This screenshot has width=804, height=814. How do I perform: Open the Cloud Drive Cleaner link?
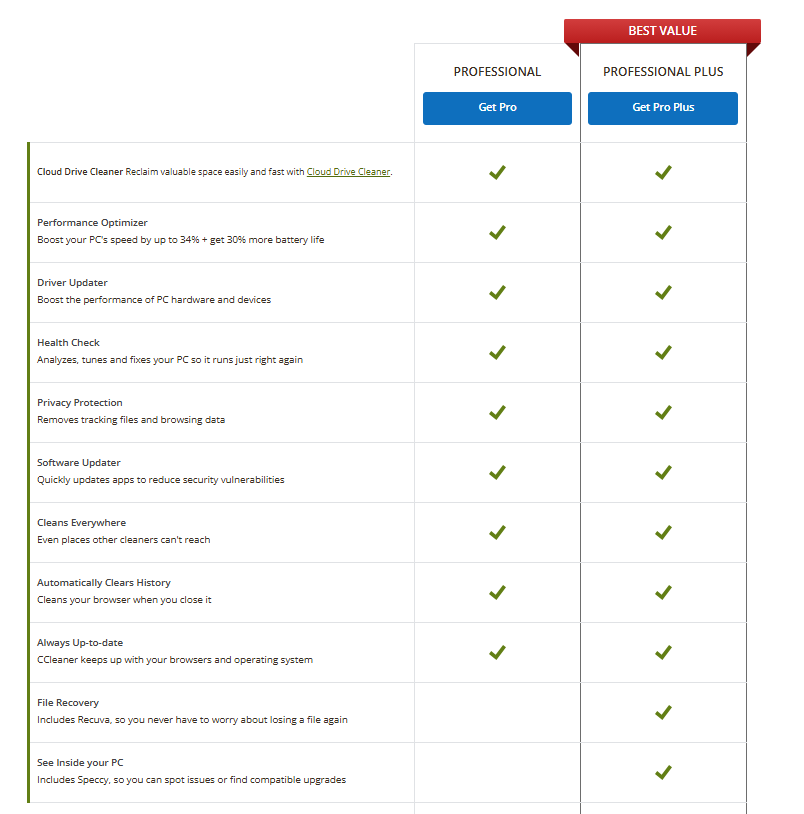348,172
